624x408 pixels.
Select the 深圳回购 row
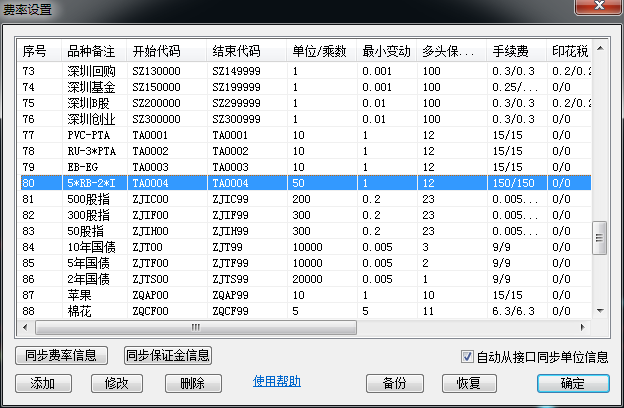(306, 71)
